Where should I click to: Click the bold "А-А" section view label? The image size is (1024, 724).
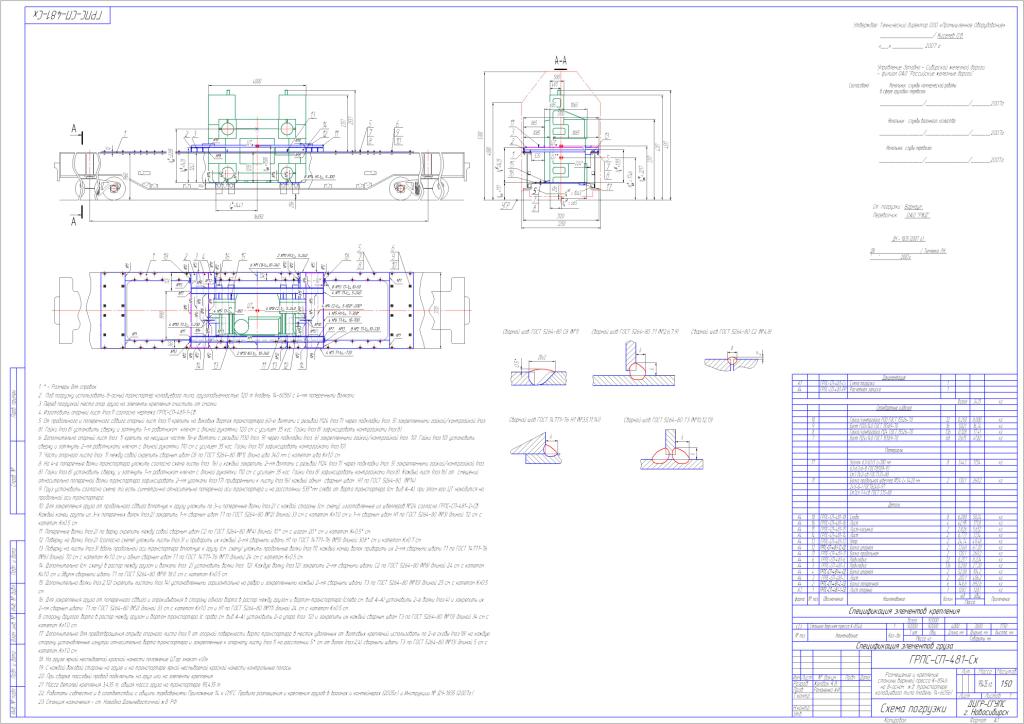tap(560, 61)
